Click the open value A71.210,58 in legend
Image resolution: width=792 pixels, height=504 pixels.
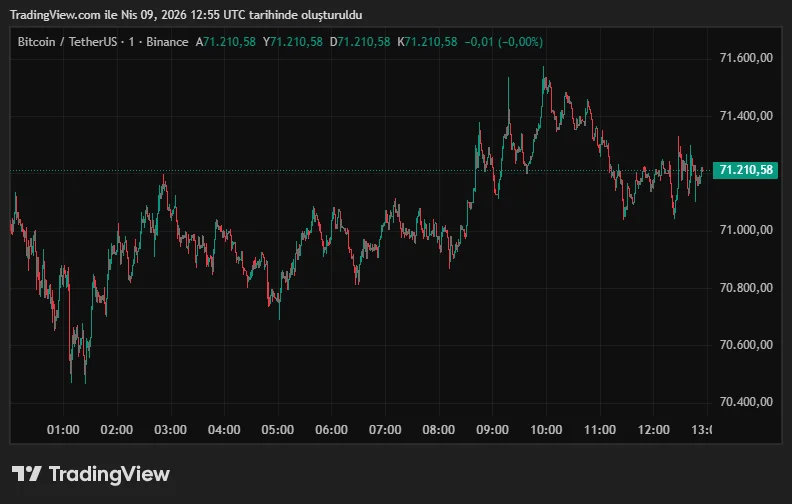pos(226,41)
